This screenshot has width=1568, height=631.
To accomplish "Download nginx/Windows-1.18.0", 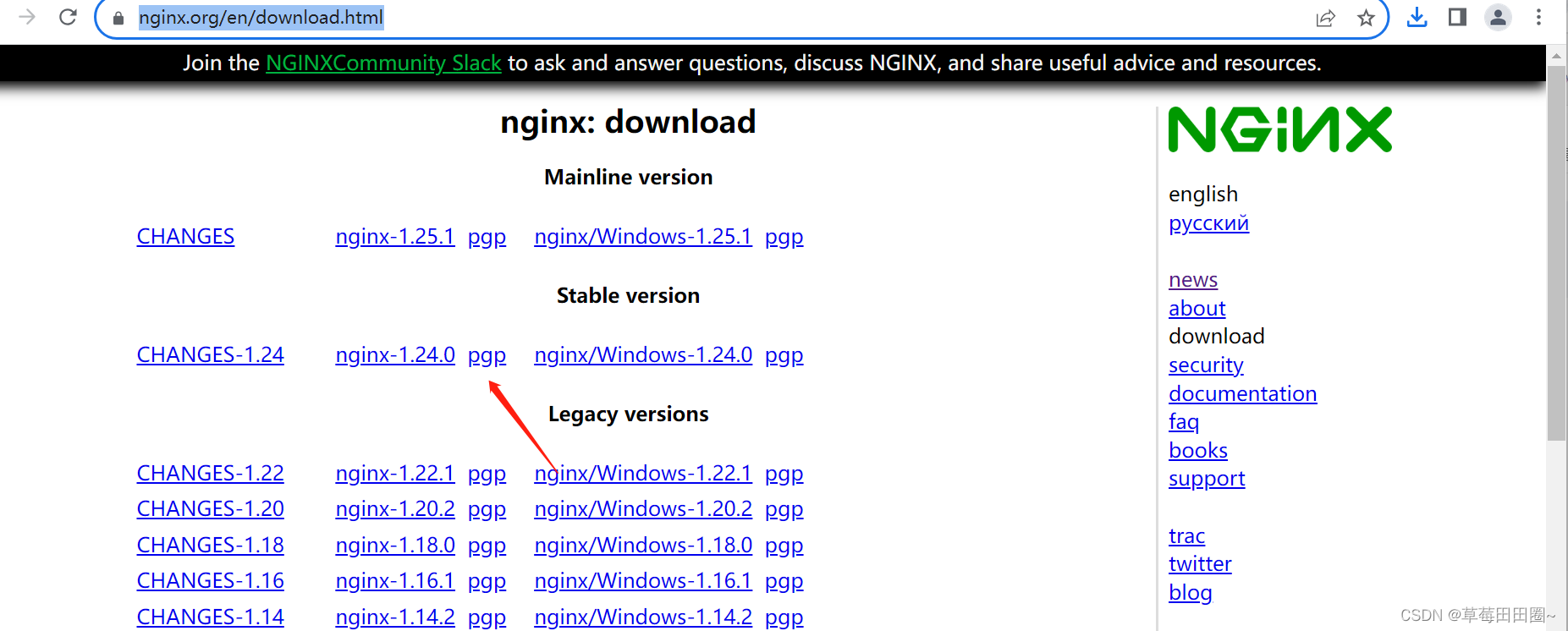I will point(643,546).
